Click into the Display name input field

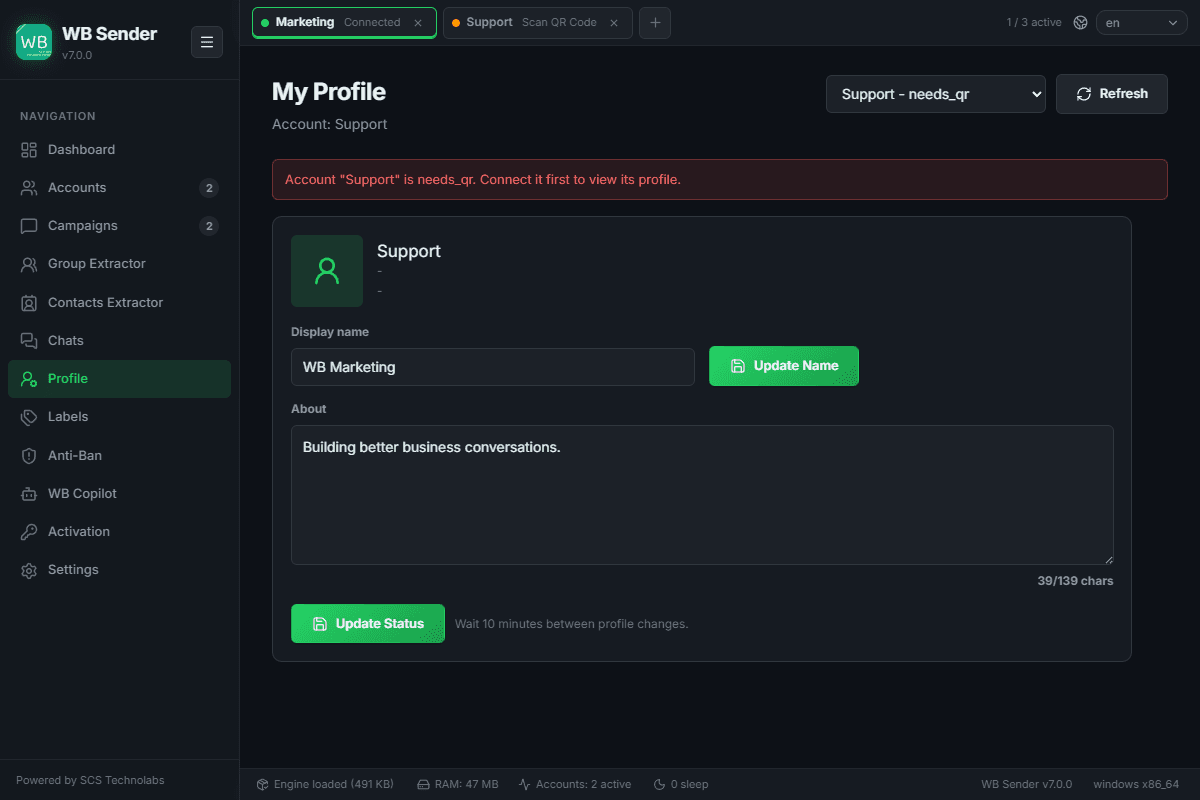pos(493,367)
